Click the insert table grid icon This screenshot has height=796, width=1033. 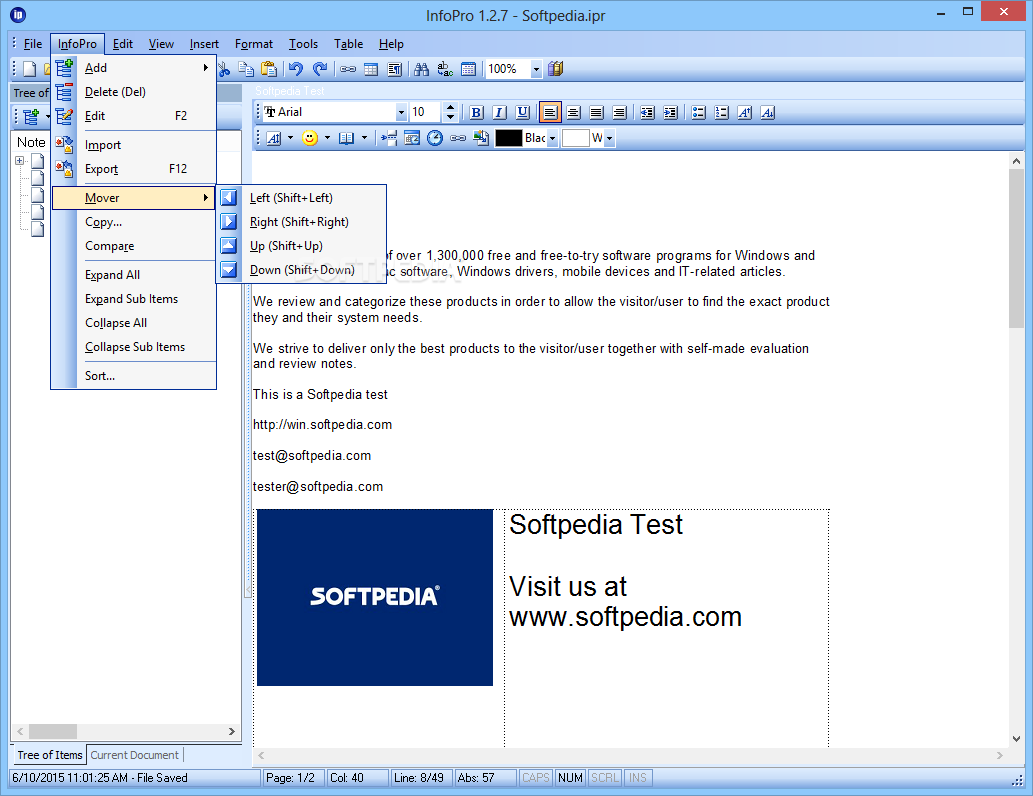(x=371, y=69)
